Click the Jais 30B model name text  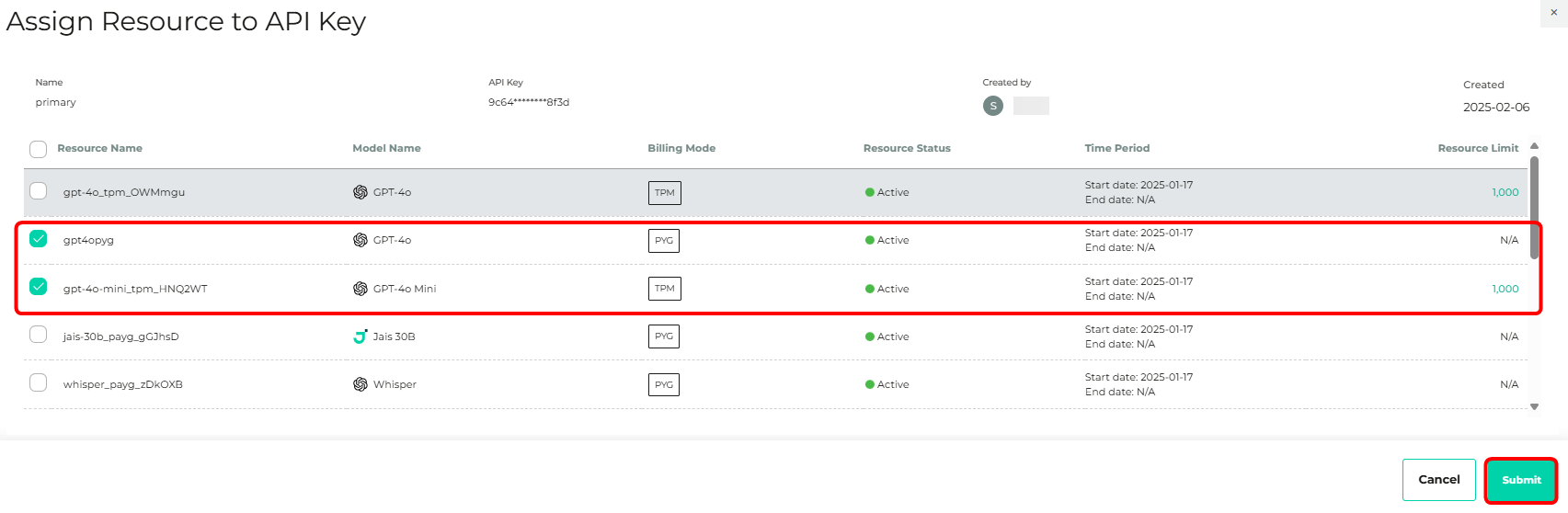(395, 336)
